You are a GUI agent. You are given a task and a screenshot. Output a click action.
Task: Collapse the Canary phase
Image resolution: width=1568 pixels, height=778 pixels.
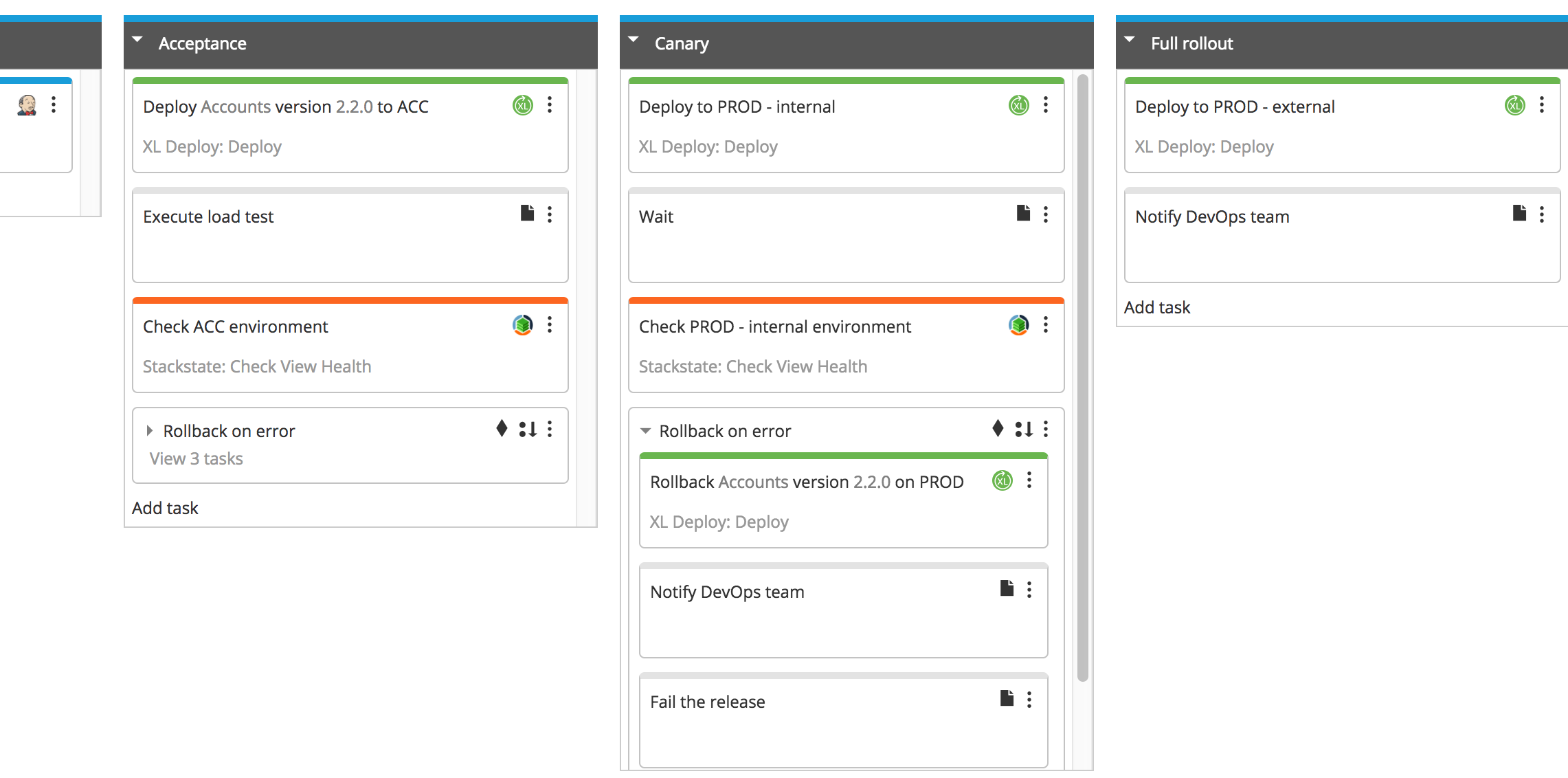click(x=634, y=40)
